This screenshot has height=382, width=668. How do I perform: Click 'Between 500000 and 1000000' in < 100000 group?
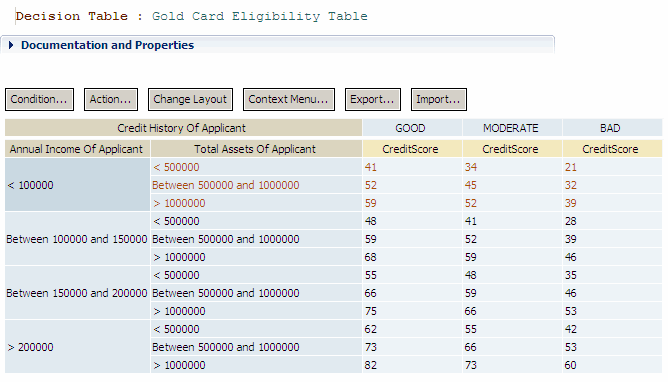pos(256,185)
